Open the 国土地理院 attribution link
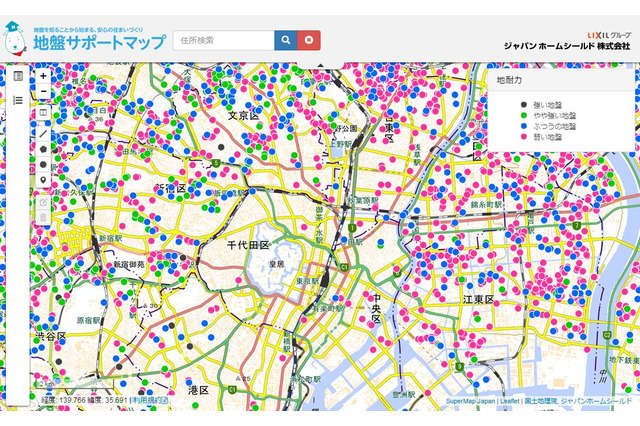 [x=540, y=401]
